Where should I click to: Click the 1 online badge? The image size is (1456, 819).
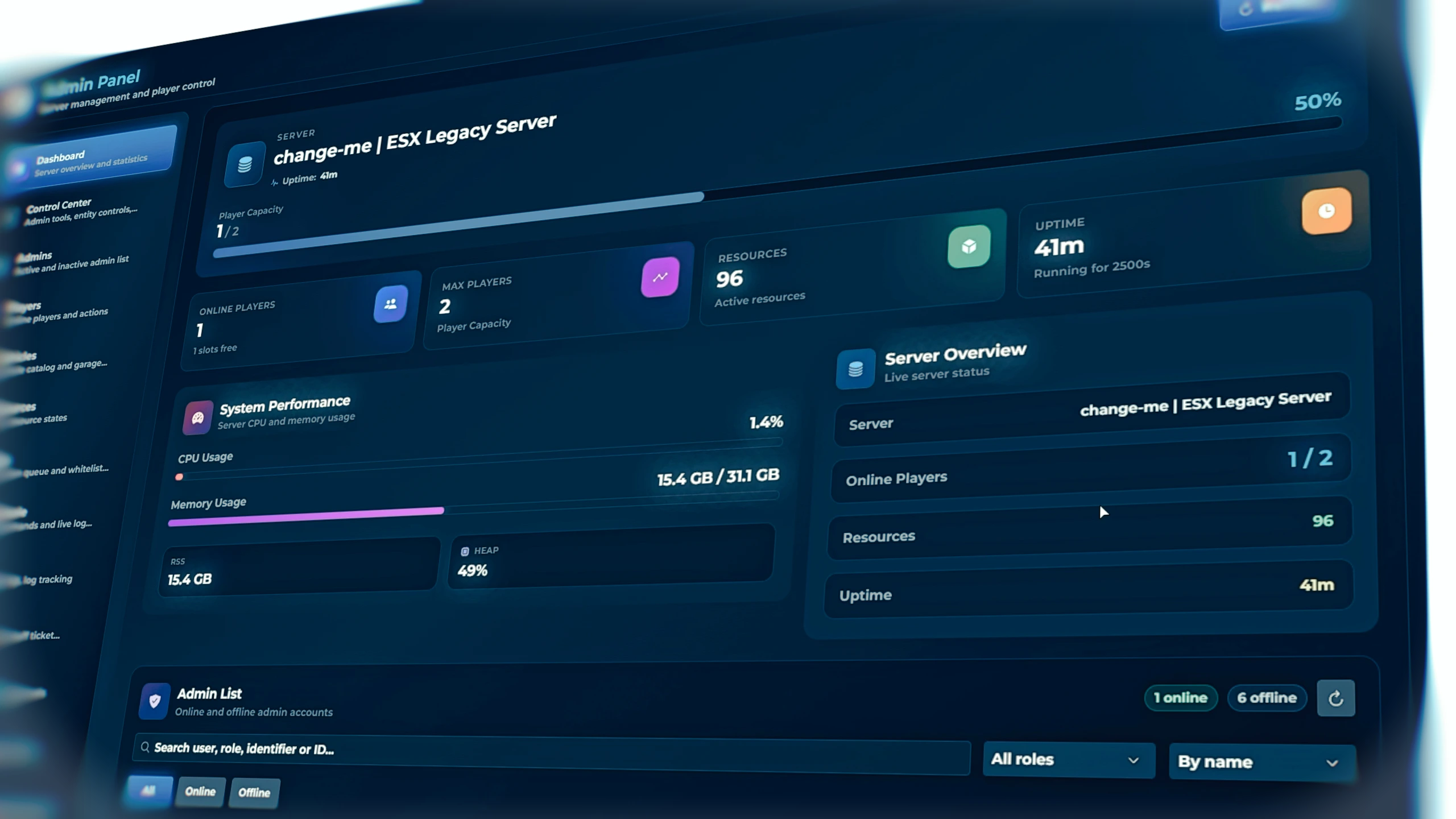tap(1181, 698)
